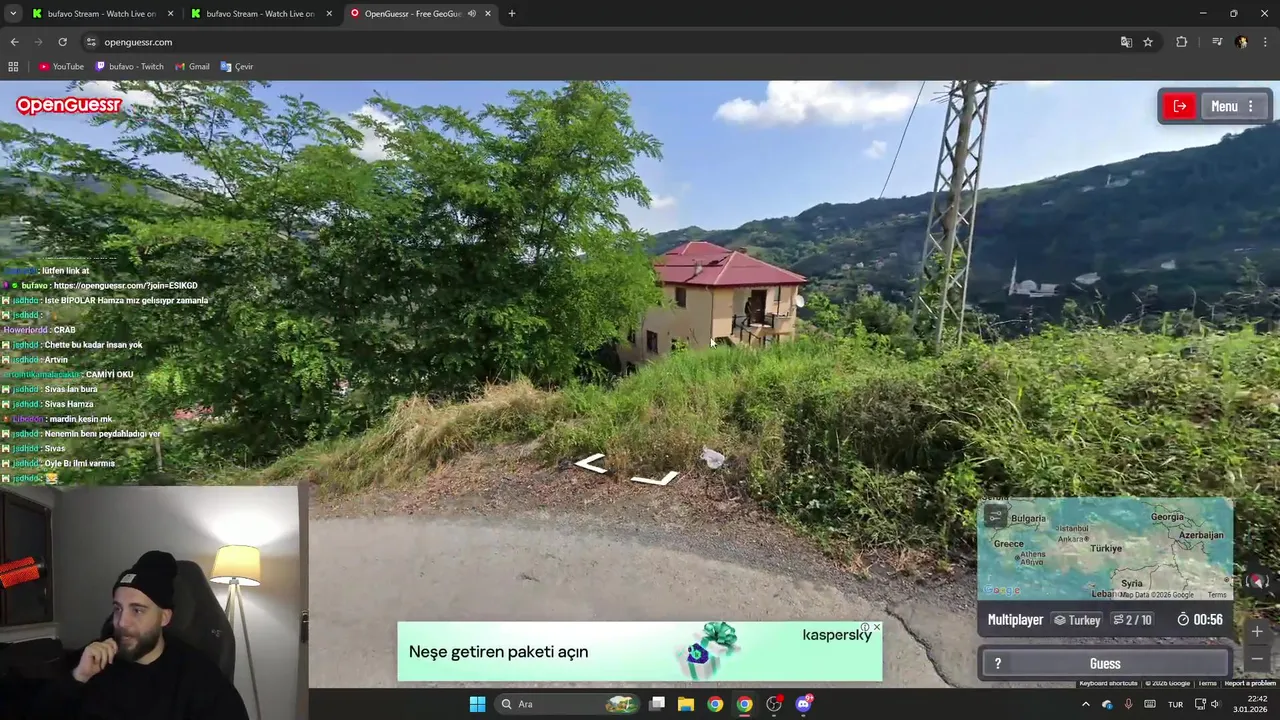Click the guess minimap
The image size is (1280, 720).
(x=1105, y=549)
